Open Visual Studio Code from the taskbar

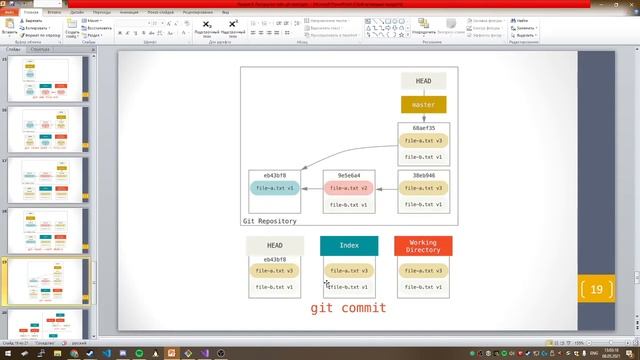(x=107, y=353)
